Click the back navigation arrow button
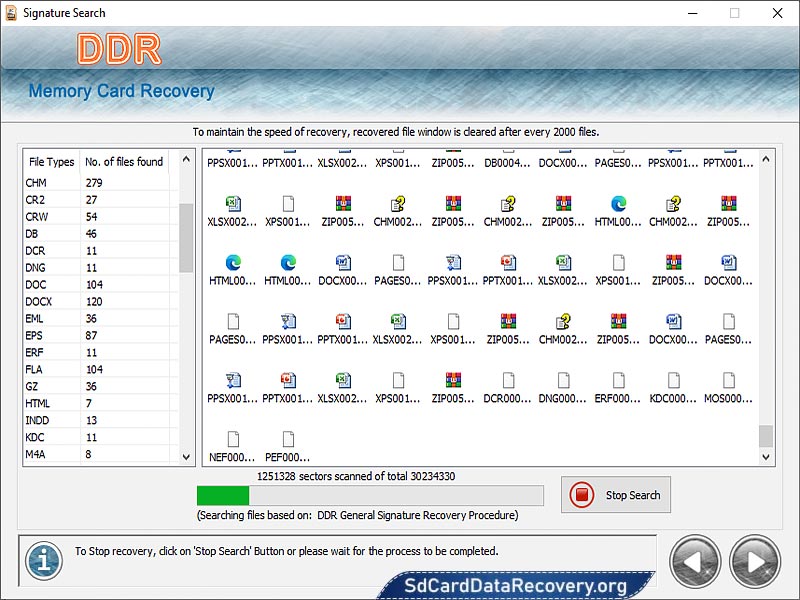 click(695, 562)
